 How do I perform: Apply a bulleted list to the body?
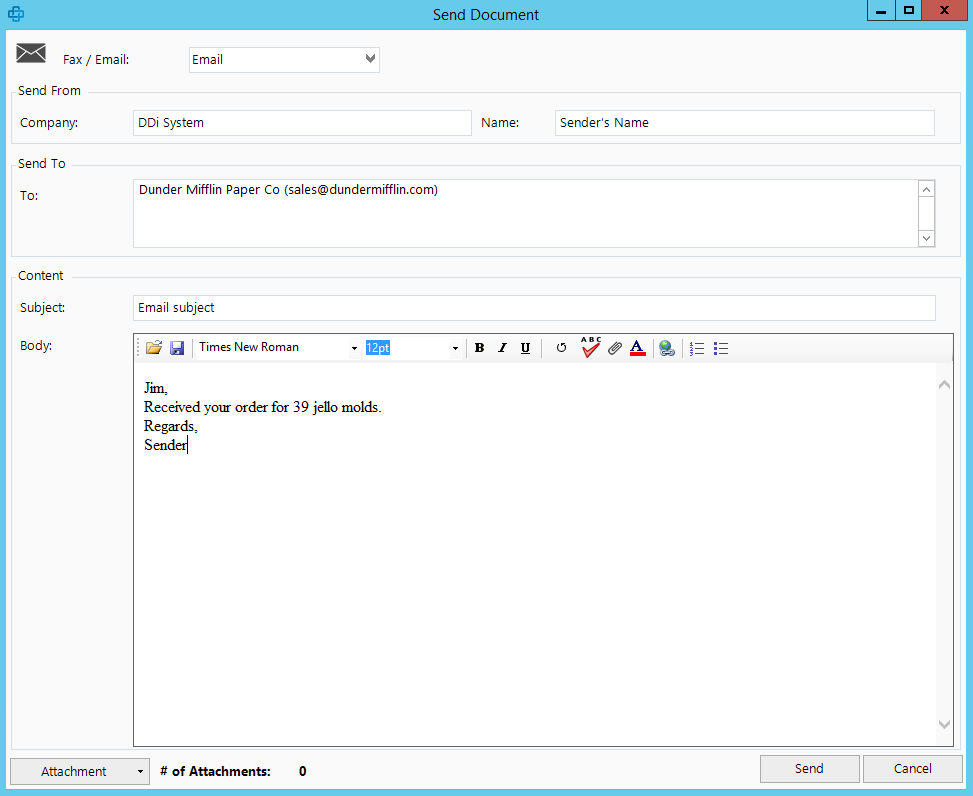[721, 347]
